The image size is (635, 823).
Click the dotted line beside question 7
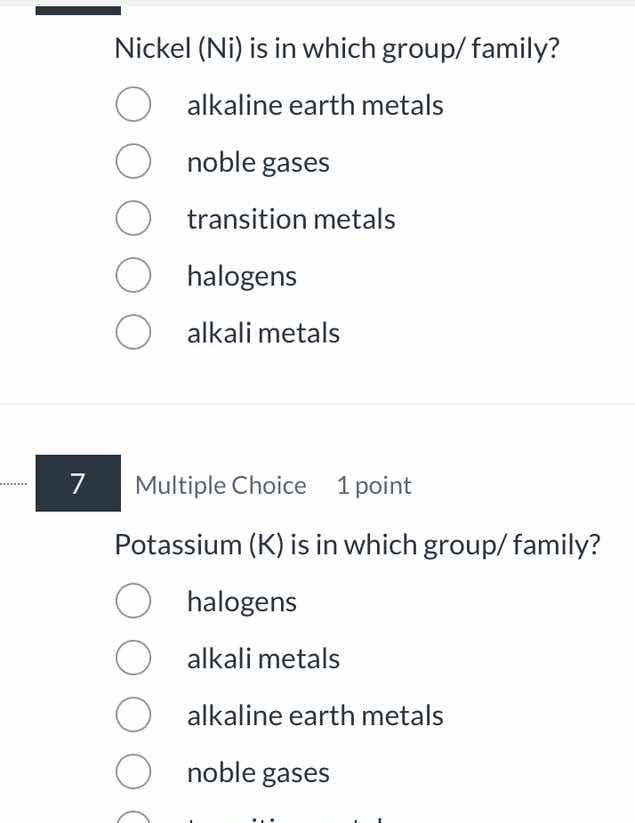pyautogui.click(x=12, y=484)
